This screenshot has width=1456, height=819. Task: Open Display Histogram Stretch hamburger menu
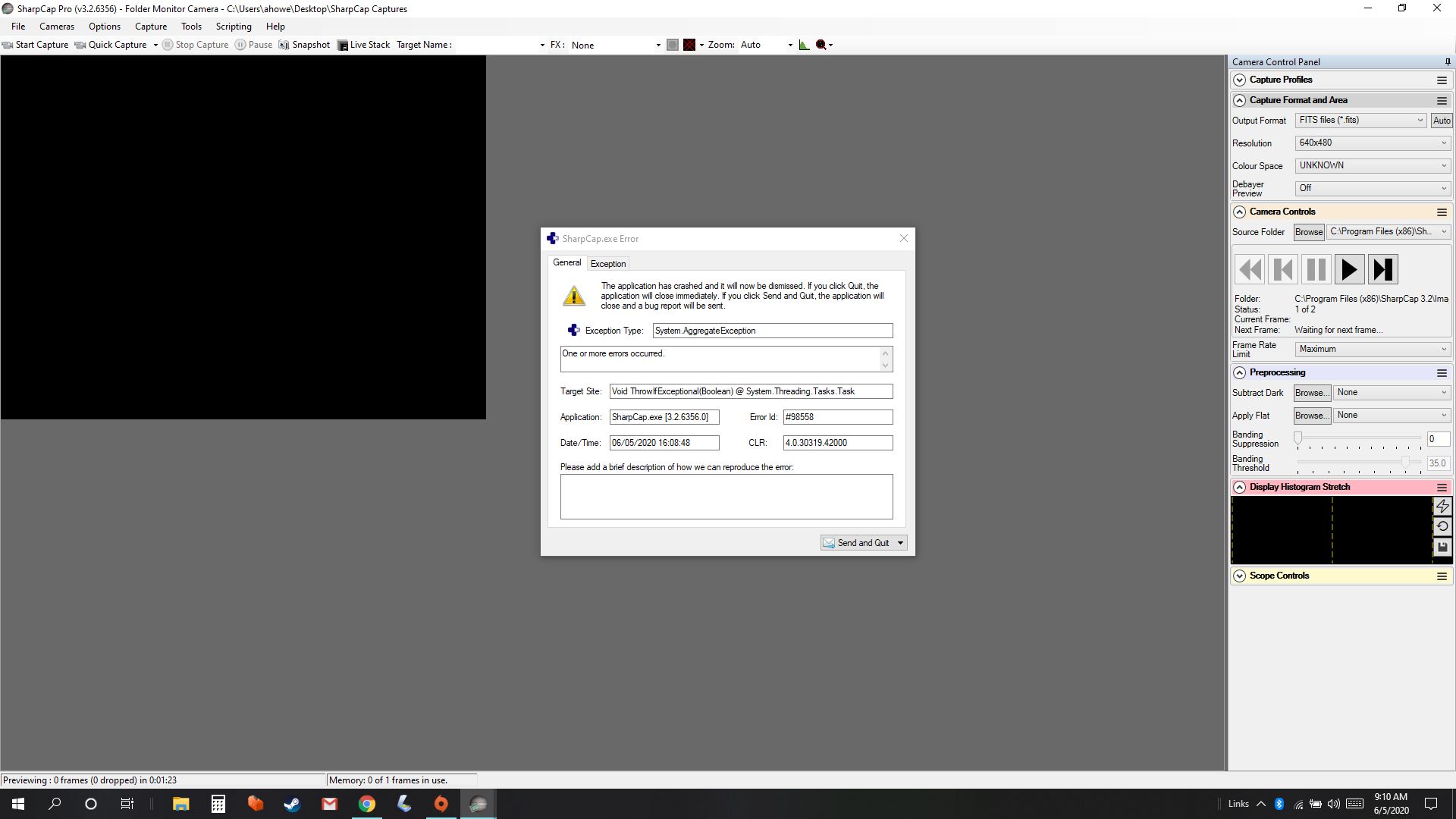pos(1442,488)
